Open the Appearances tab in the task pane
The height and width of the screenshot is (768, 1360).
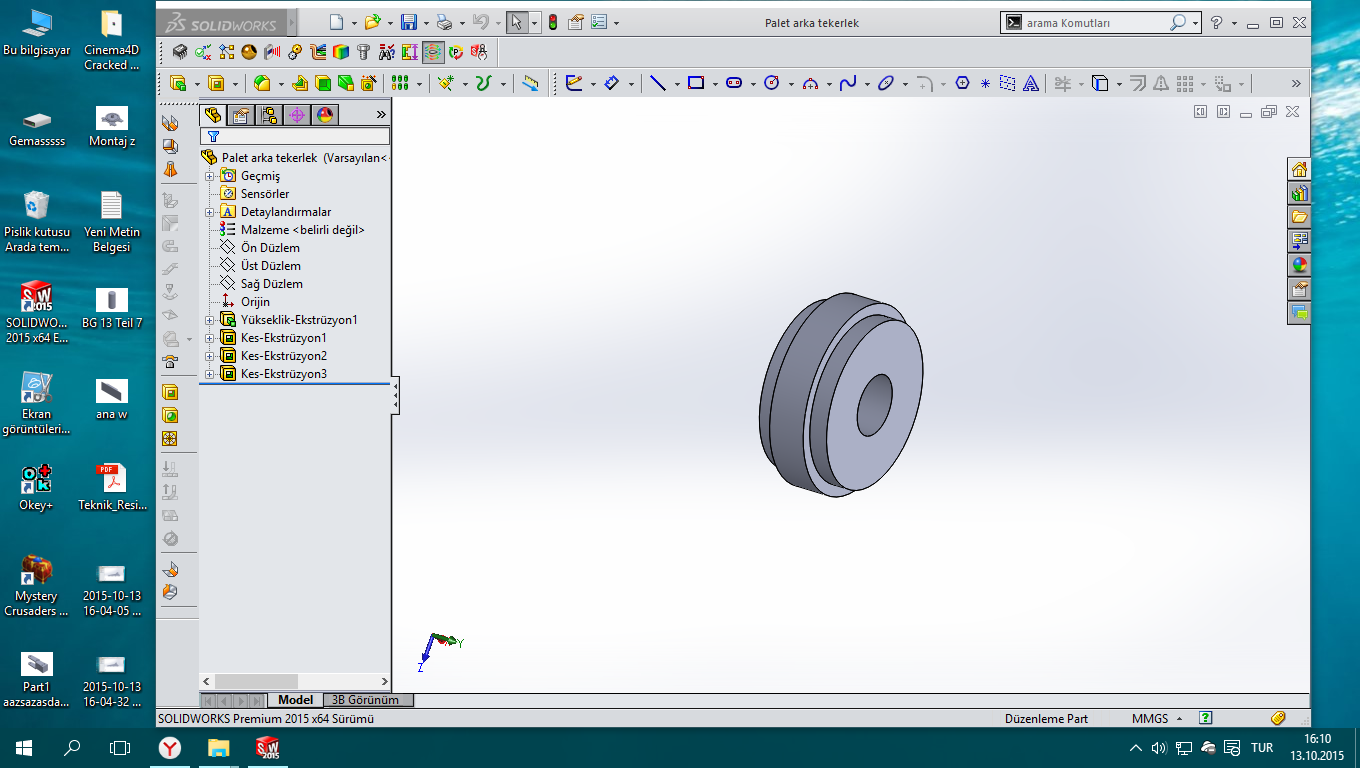(x=1299, y=265)
